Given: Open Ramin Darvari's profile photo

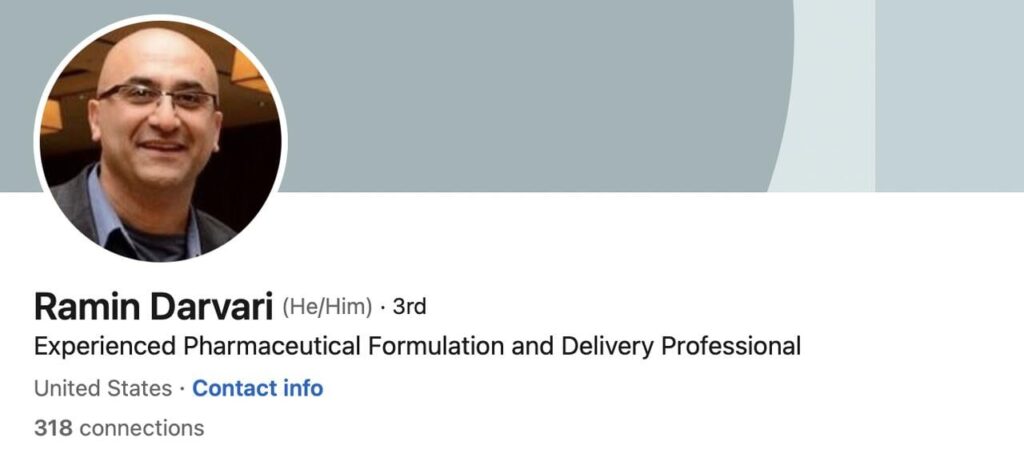Looking at the screenshot, I should pyautogui.click(x=160, y=140).
